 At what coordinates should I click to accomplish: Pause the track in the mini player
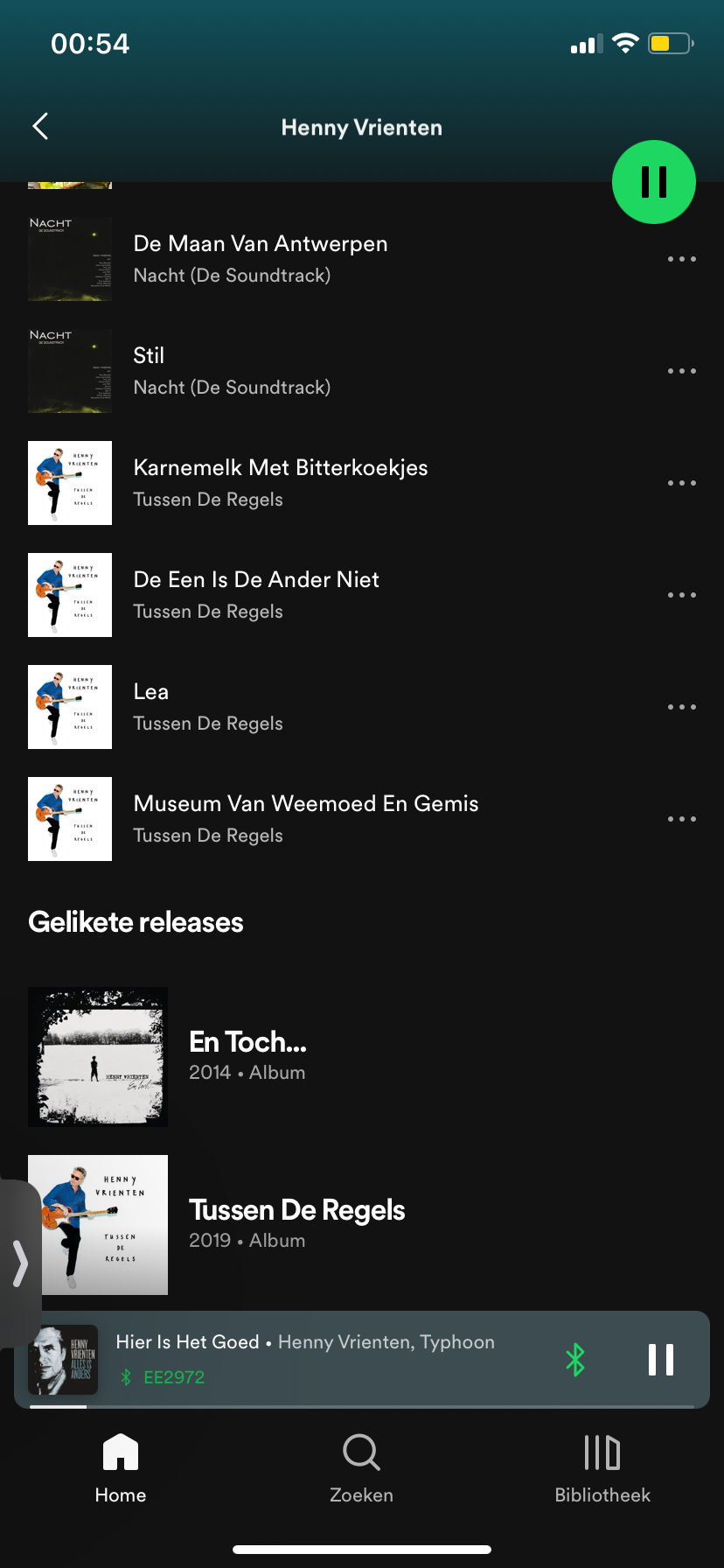(661, 1360)
